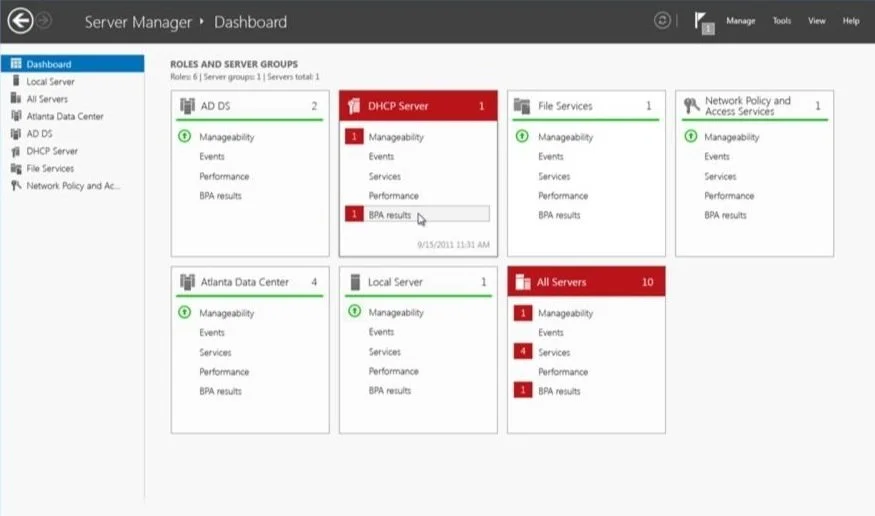Click the Network Policy key icon in the sidebar
Image resolution: width=875 pixels, height=516 pixels.
16,186
